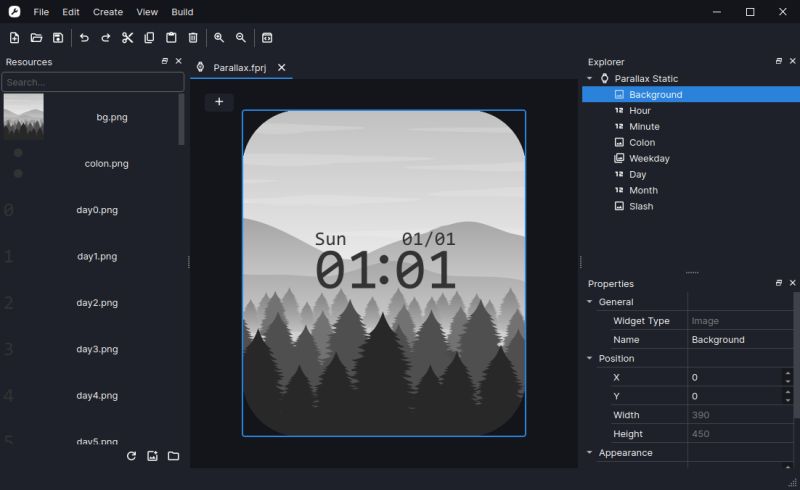Click the Y position value field
Viewport: 800px width, 490px height.
point(735,396)
